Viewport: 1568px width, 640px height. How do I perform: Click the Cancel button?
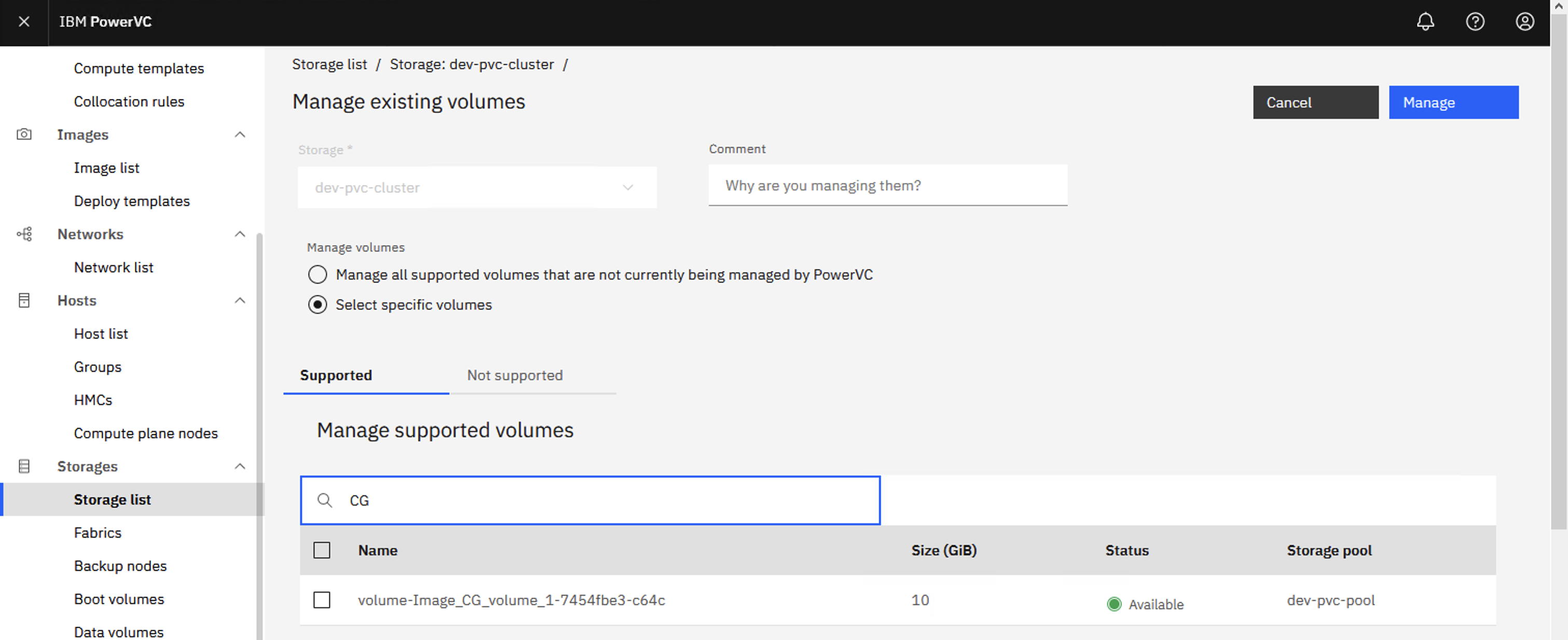(x=1315, y=102)
